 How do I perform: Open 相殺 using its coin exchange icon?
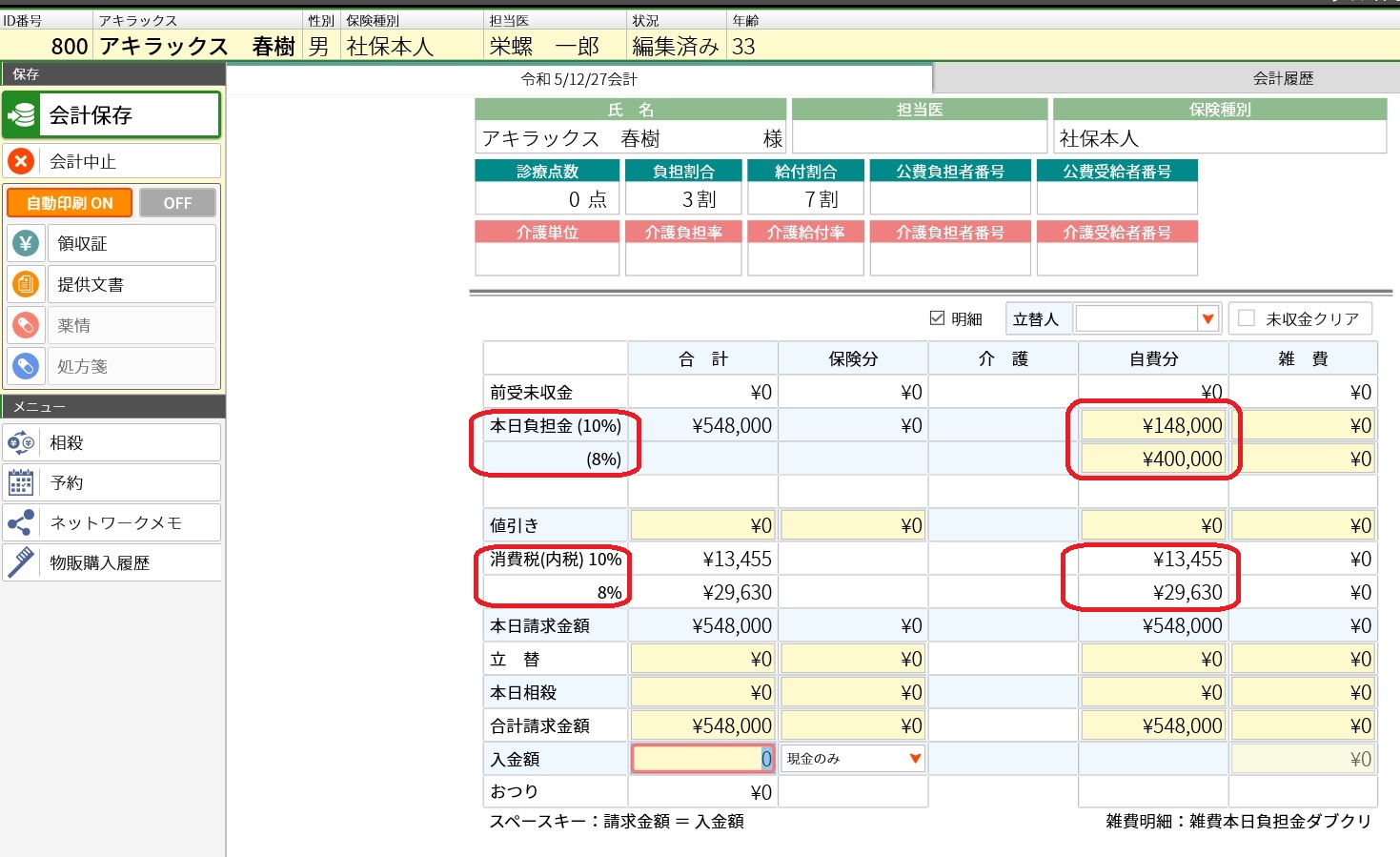point(21,442)
